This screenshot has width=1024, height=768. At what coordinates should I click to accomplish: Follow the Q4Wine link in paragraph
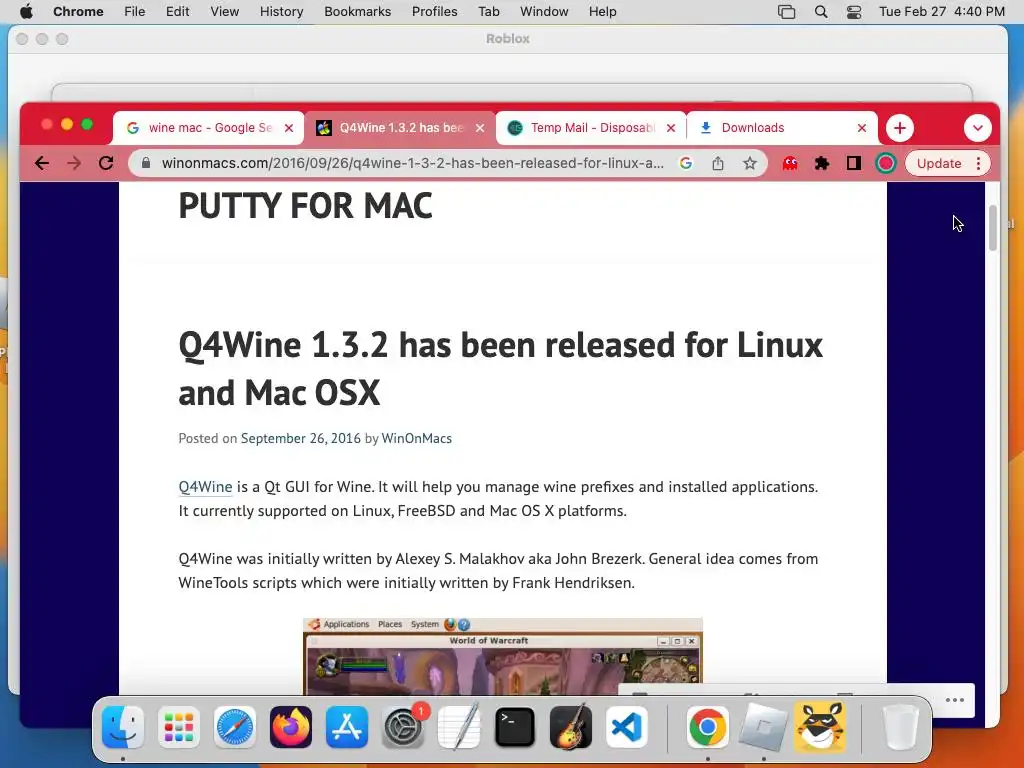tap(205, 487)
